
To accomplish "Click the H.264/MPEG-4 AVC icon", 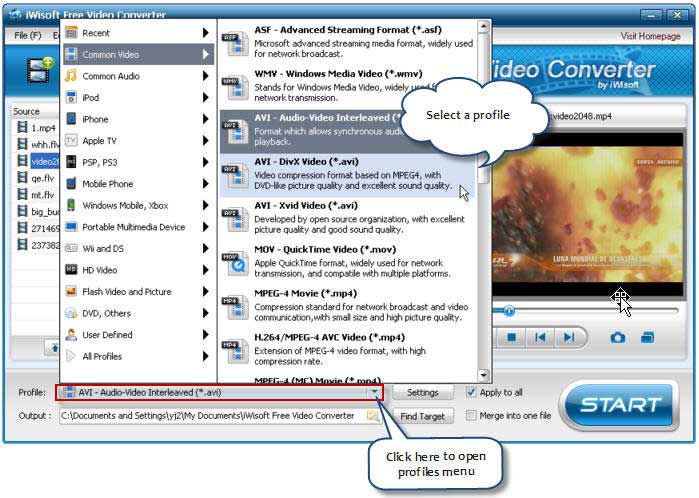I will click(235, 351).
